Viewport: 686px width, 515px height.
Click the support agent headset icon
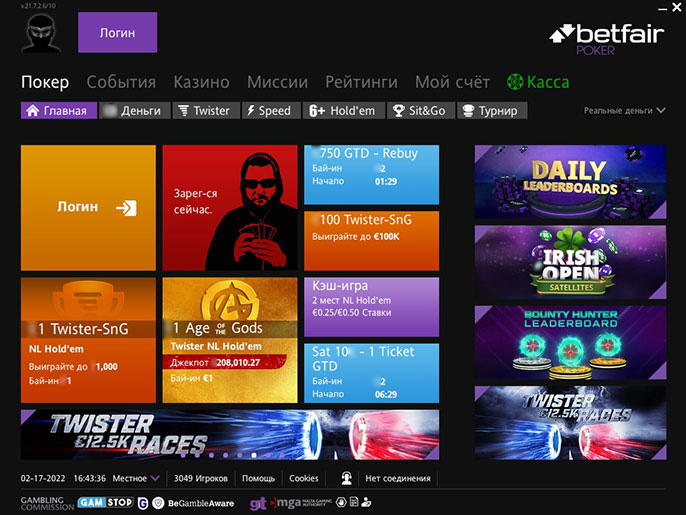tap(346, 479)
